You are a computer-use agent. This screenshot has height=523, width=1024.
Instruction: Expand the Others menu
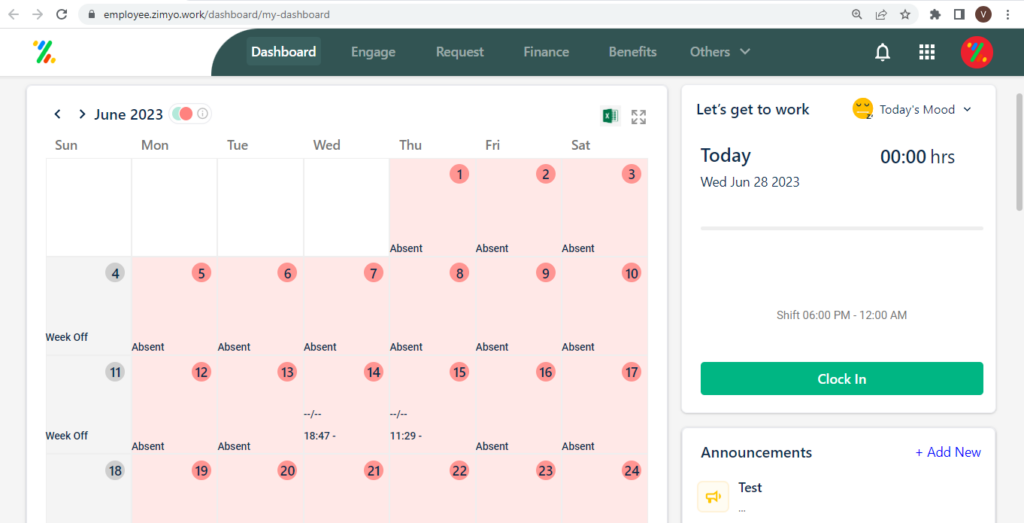click(720, 52)
